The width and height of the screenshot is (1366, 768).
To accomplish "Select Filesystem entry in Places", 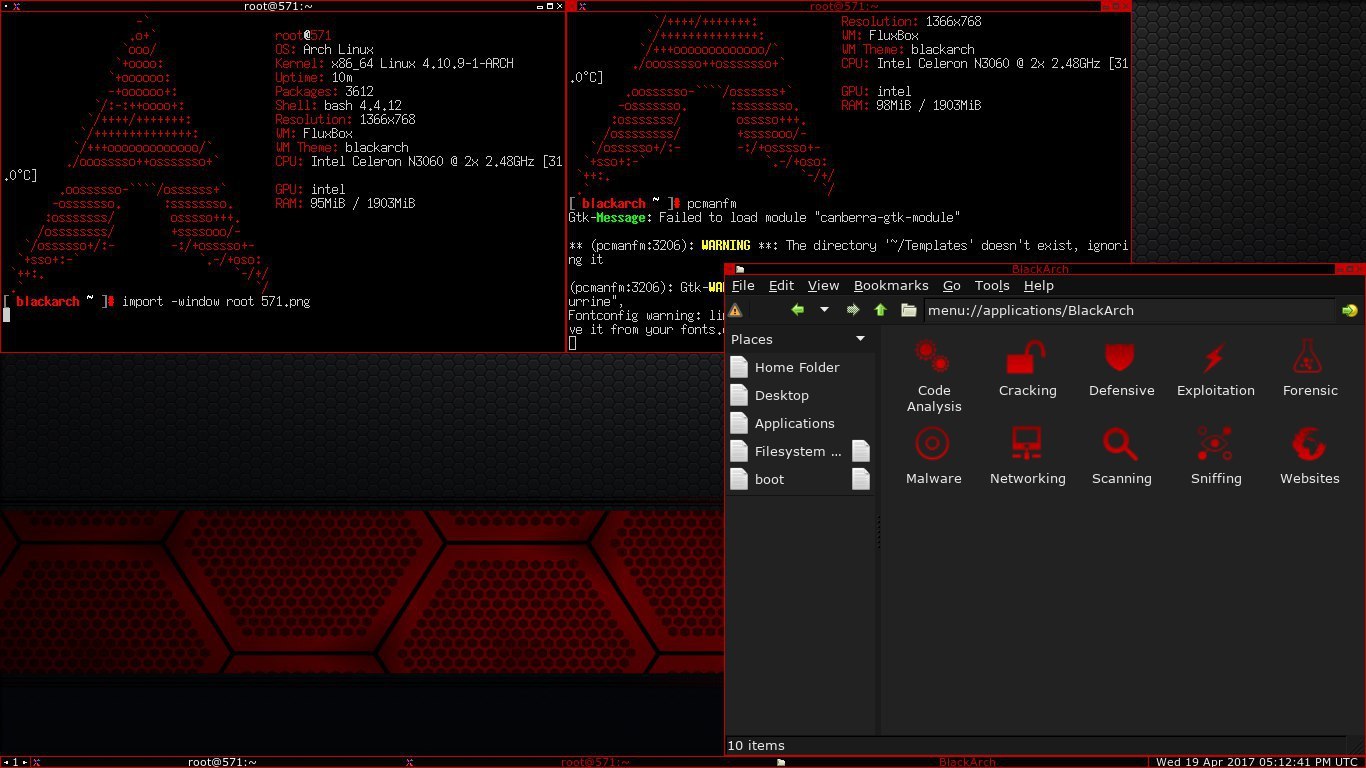I will pyautogui.click(x=798, y=451).
